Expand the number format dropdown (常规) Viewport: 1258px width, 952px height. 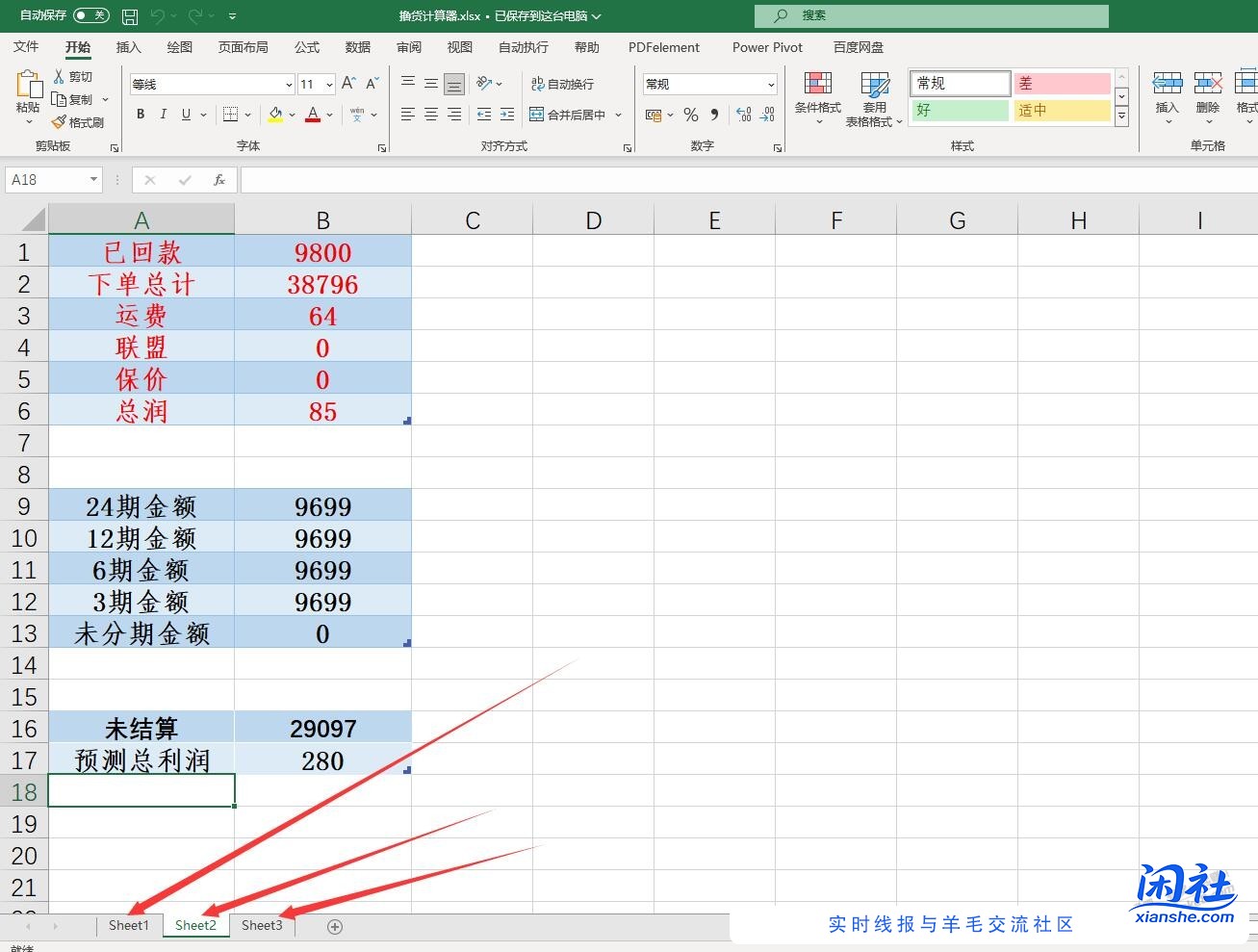[771, 85]
